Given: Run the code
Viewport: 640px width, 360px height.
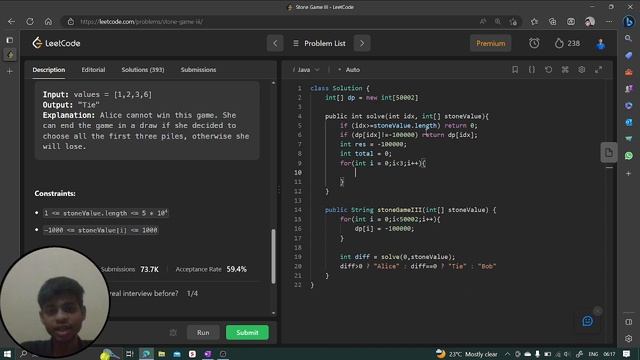Looking at the screenshot, I should pos(203,333).
